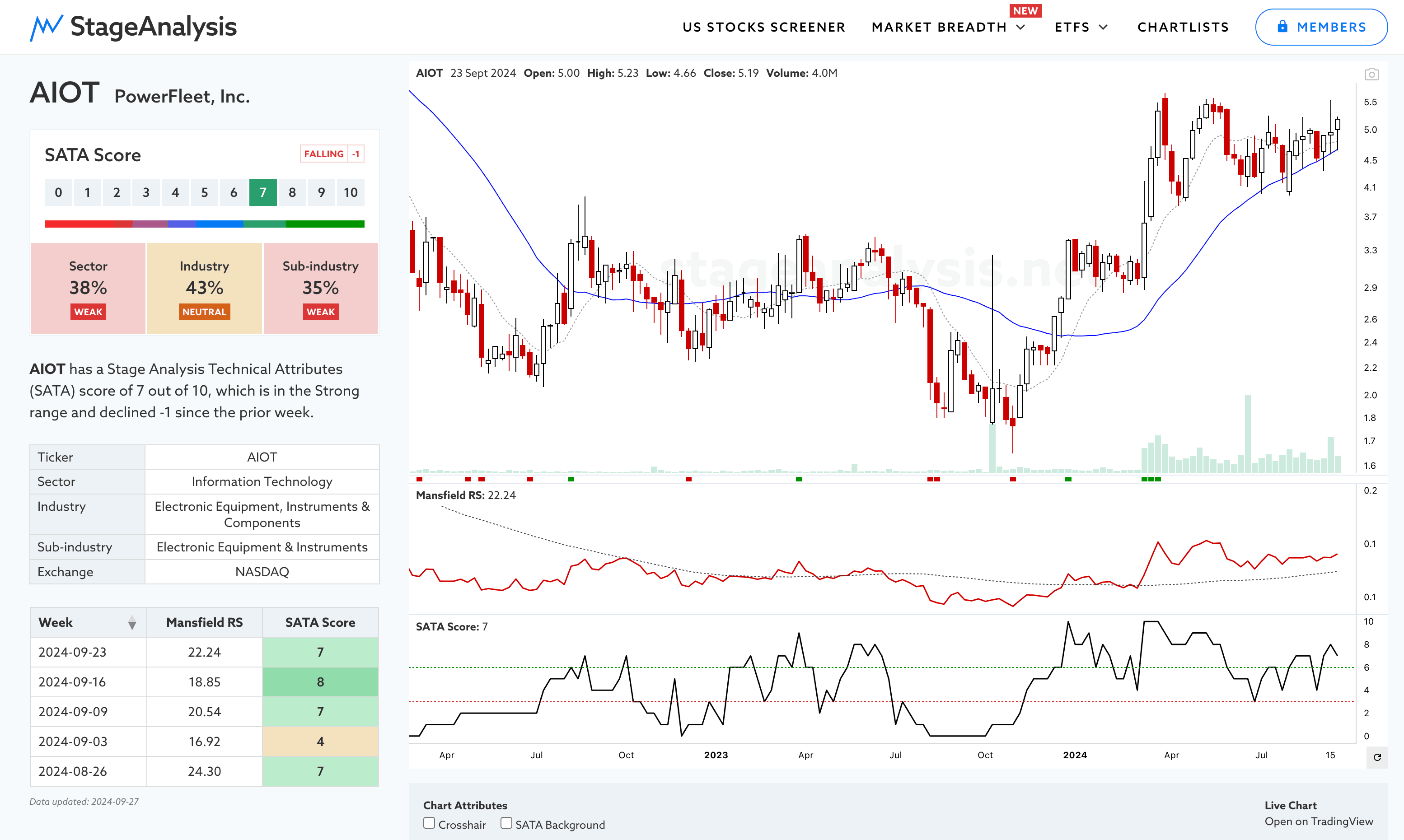Click the NASDAQ exchange cell
The width and height of the screenshot is (1404, 840).
262,572
